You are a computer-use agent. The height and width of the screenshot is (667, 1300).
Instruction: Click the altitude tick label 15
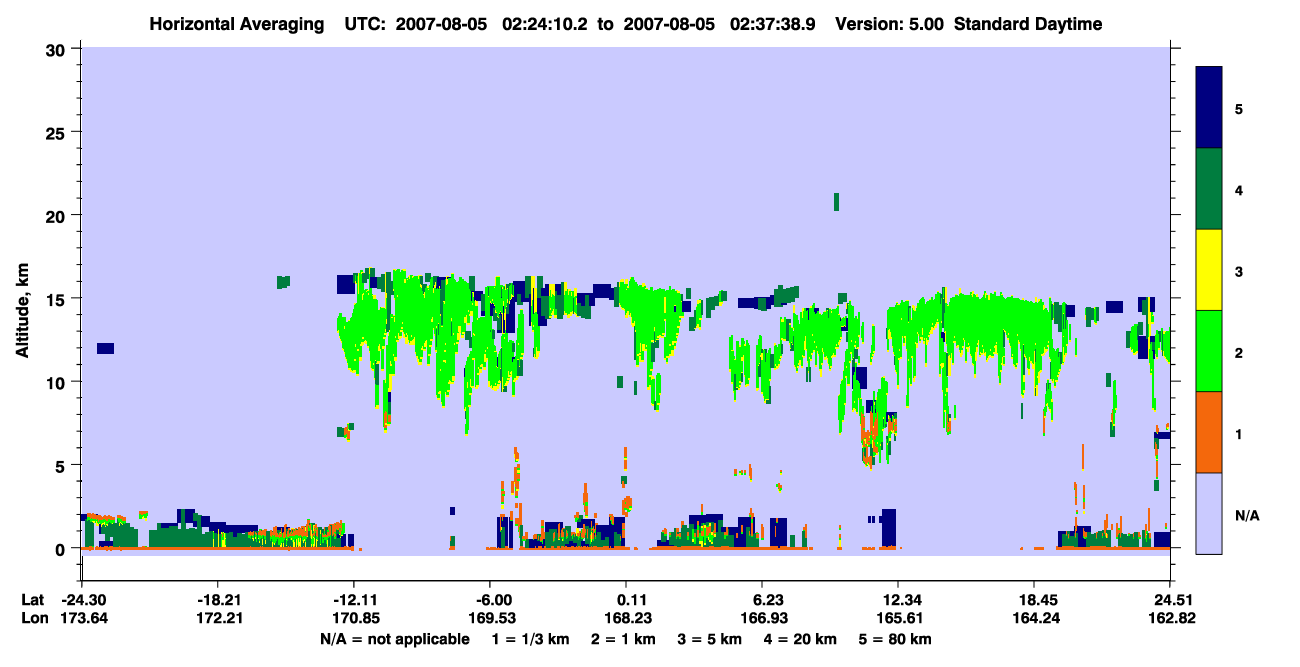pyautogui.click(x=57, y=299)
